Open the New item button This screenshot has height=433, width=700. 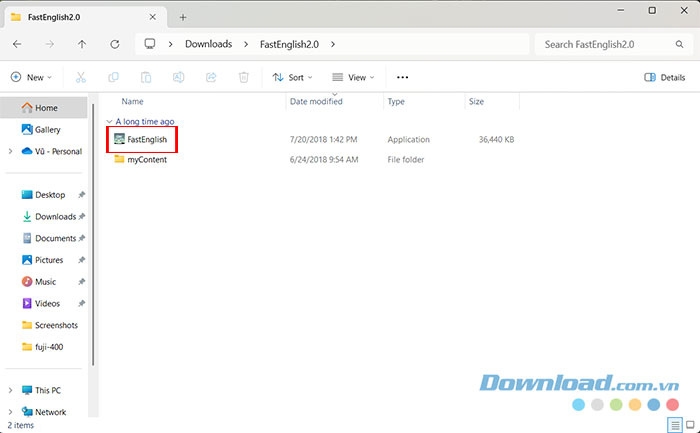(31, 77)
